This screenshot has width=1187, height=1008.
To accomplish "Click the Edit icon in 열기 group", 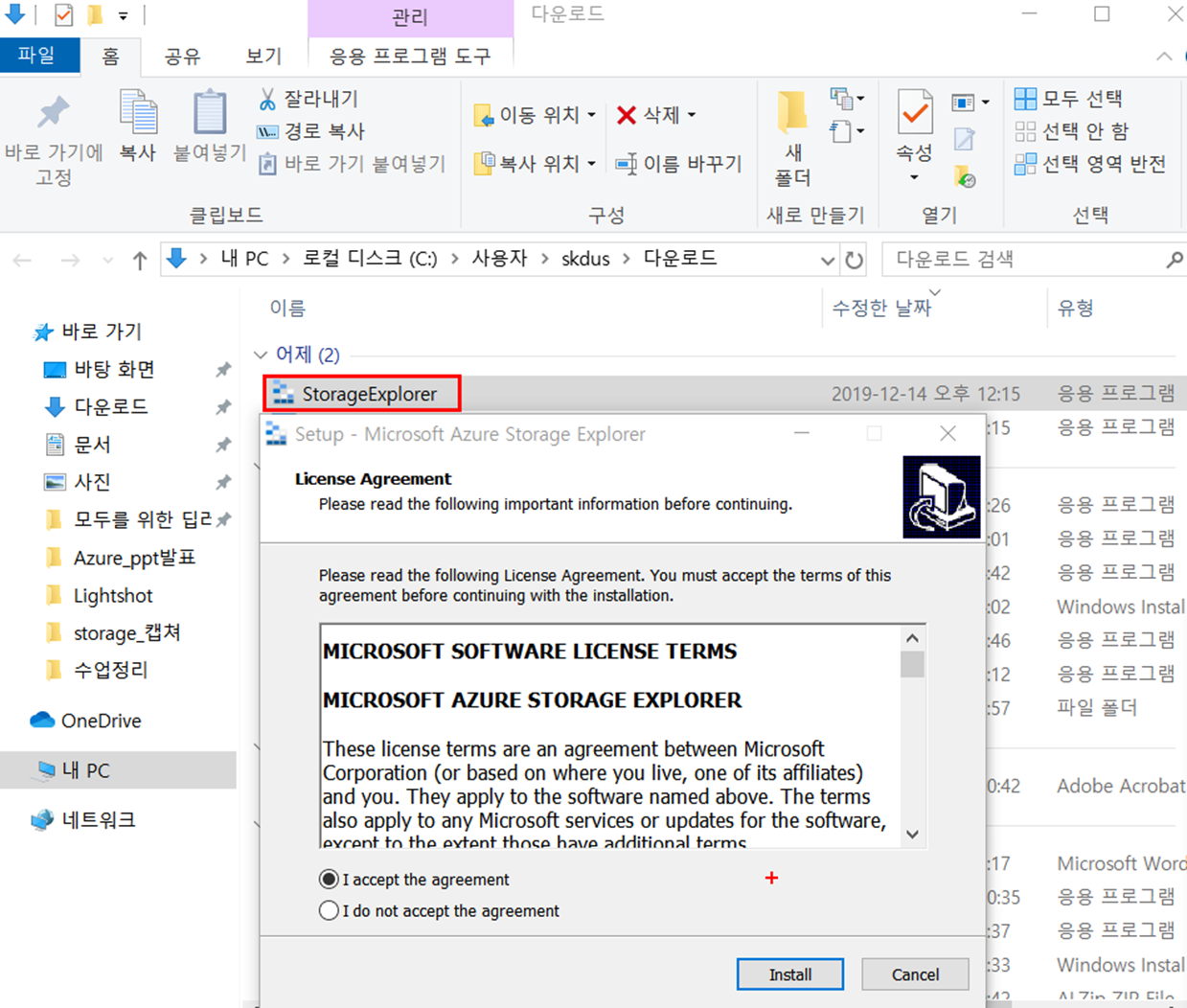I will click(964, 139).
